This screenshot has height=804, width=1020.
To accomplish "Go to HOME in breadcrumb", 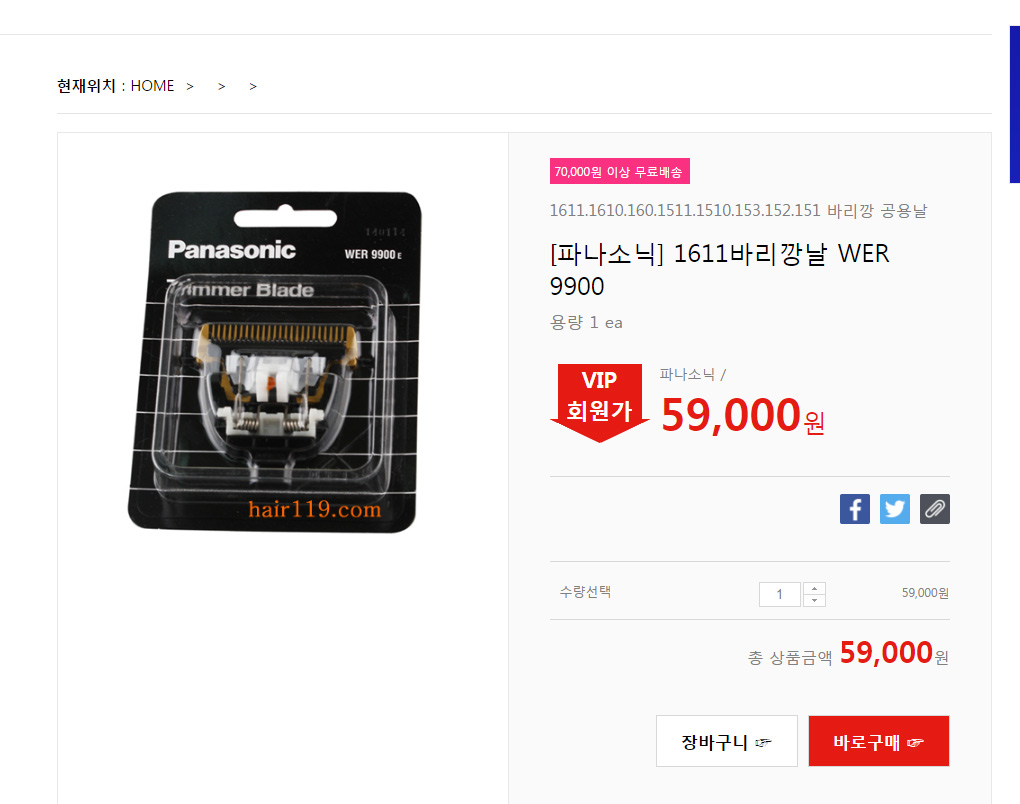I will tap(152, 86).
